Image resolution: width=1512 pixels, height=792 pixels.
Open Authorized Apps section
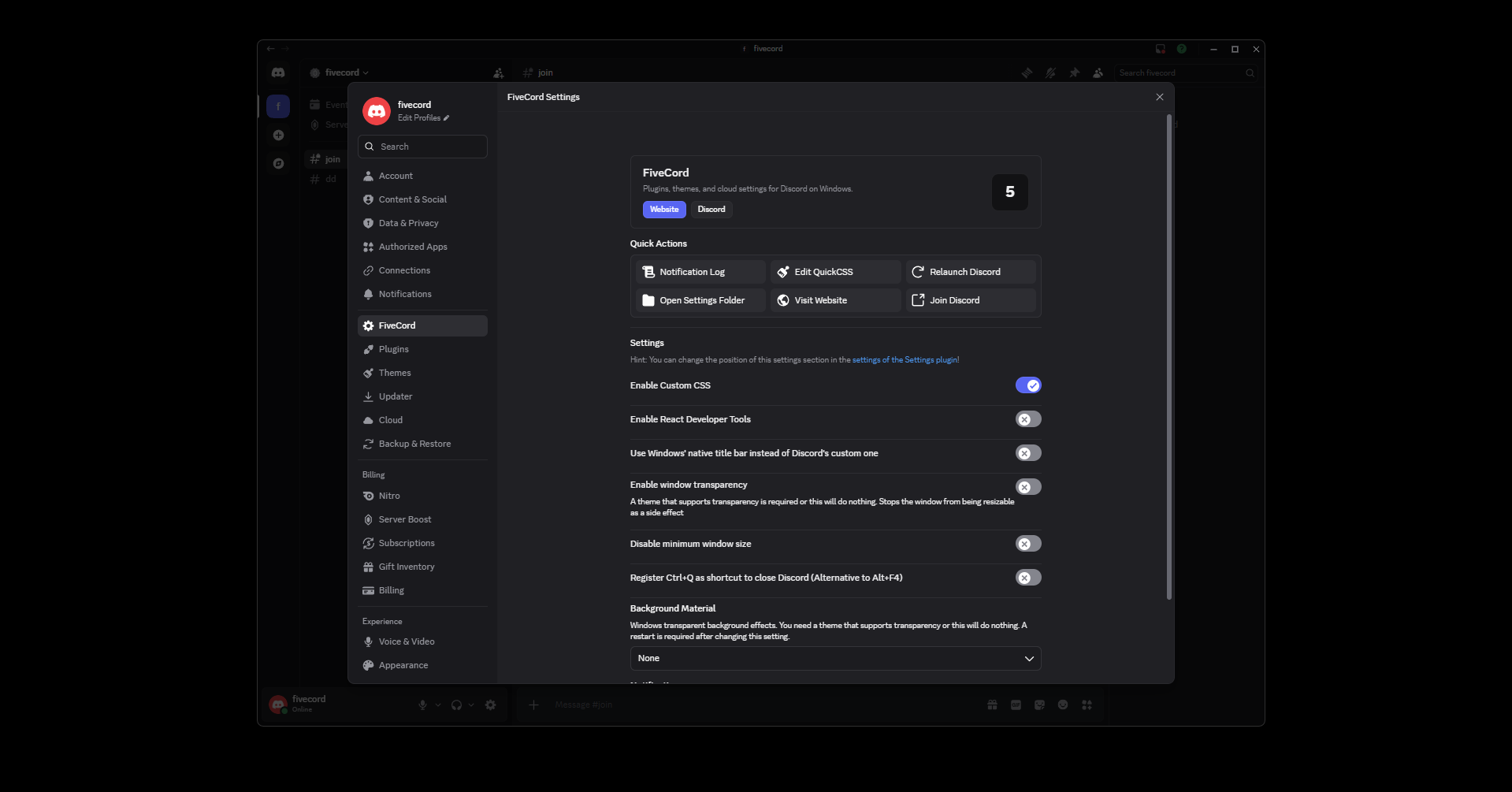click(x=422, y=247)
